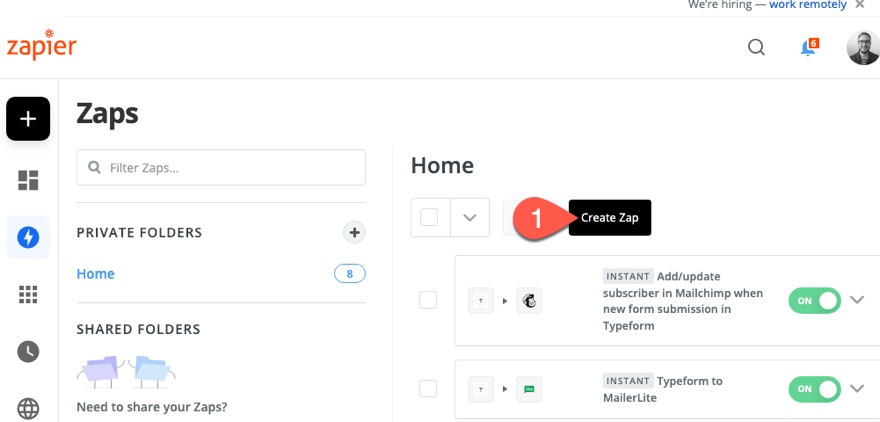
Task: Open the user profile avatar
Action: point(863,47)
